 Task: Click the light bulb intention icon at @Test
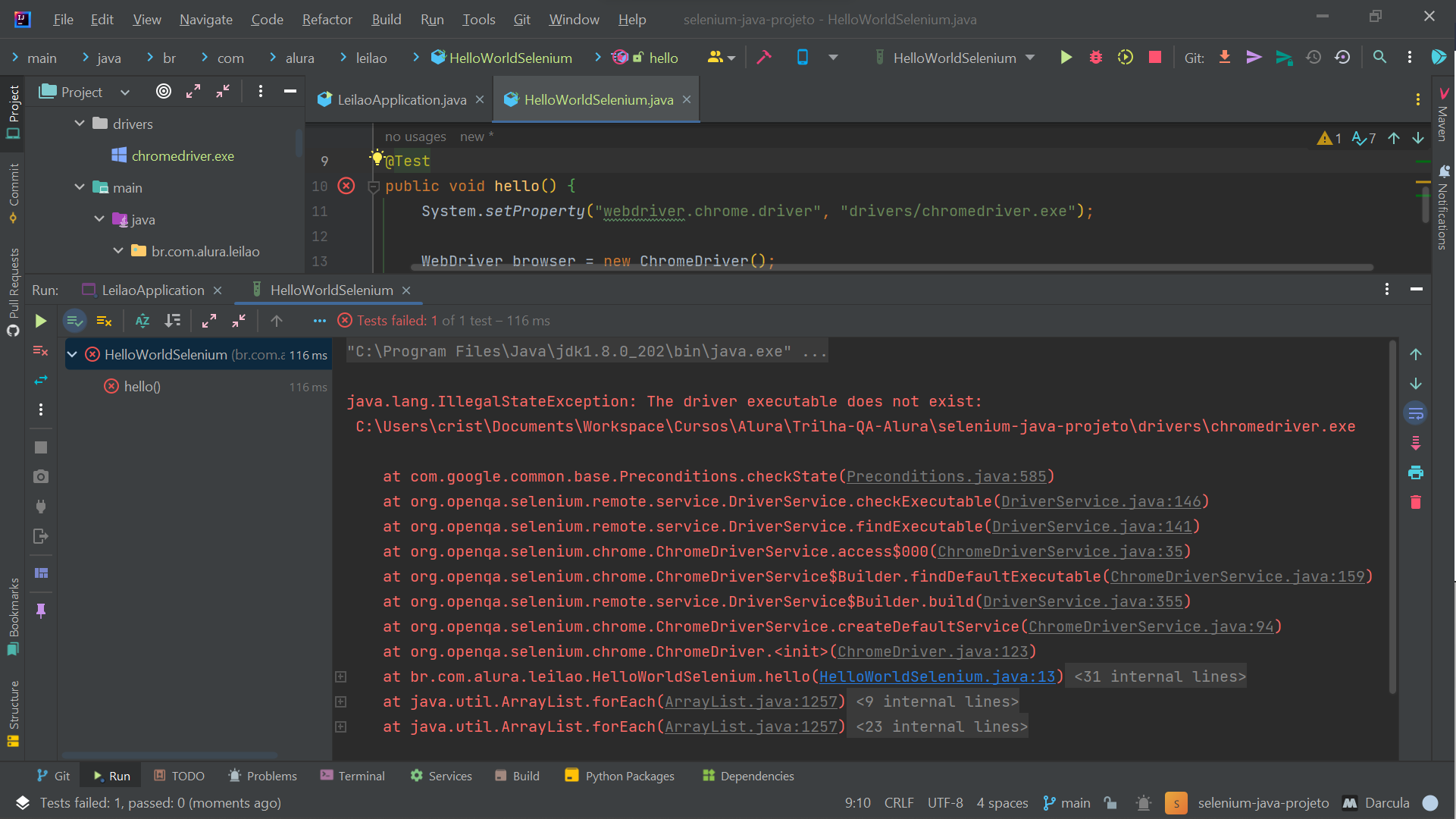[x=377, y=158]
